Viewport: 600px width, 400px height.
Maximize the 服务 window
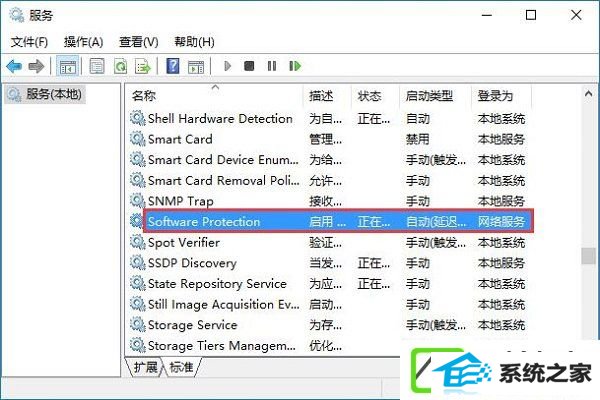point(531,15)
